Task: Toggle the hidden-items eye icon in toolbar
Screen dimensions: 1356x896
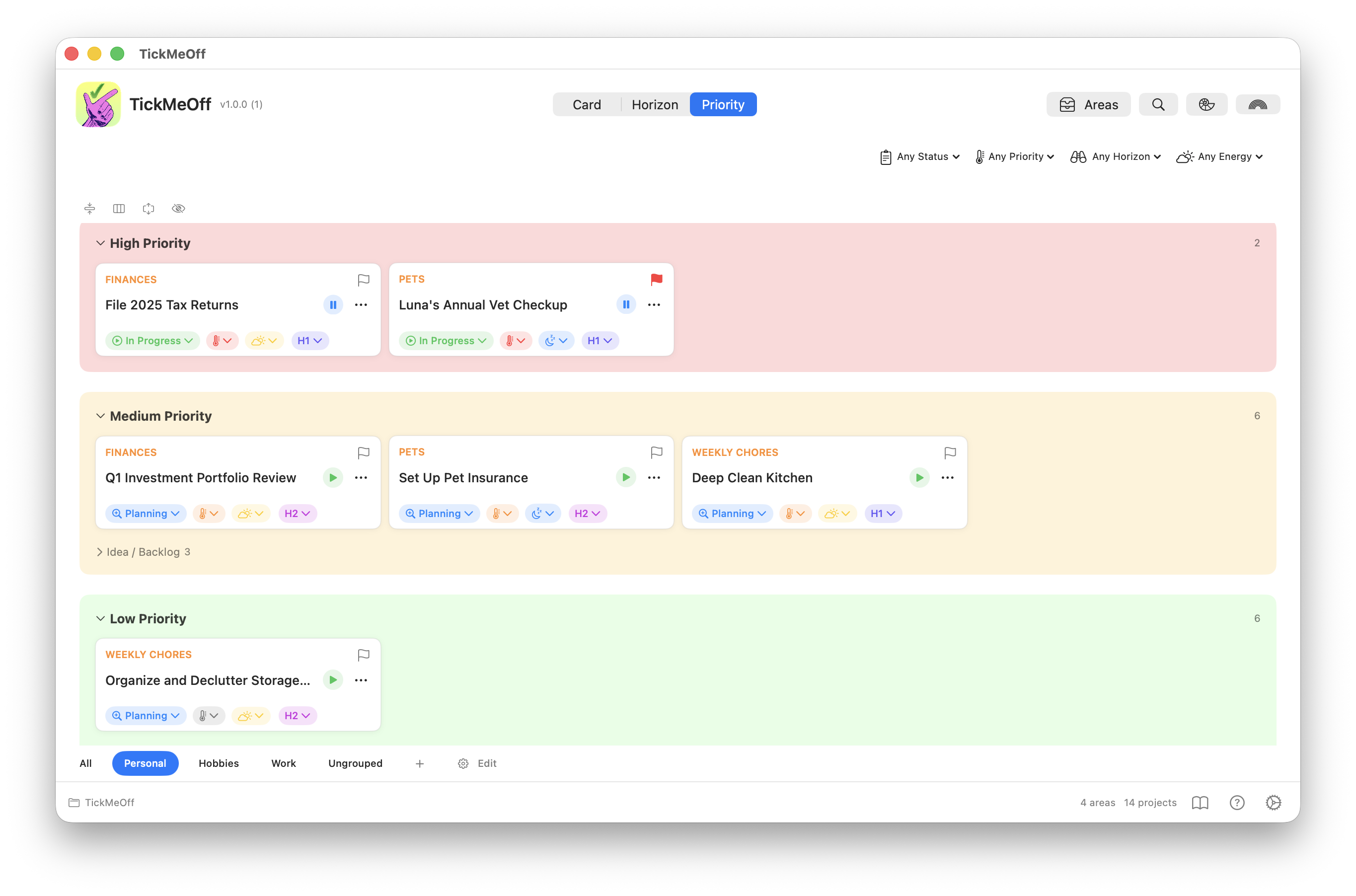Action: click(178, 208)
